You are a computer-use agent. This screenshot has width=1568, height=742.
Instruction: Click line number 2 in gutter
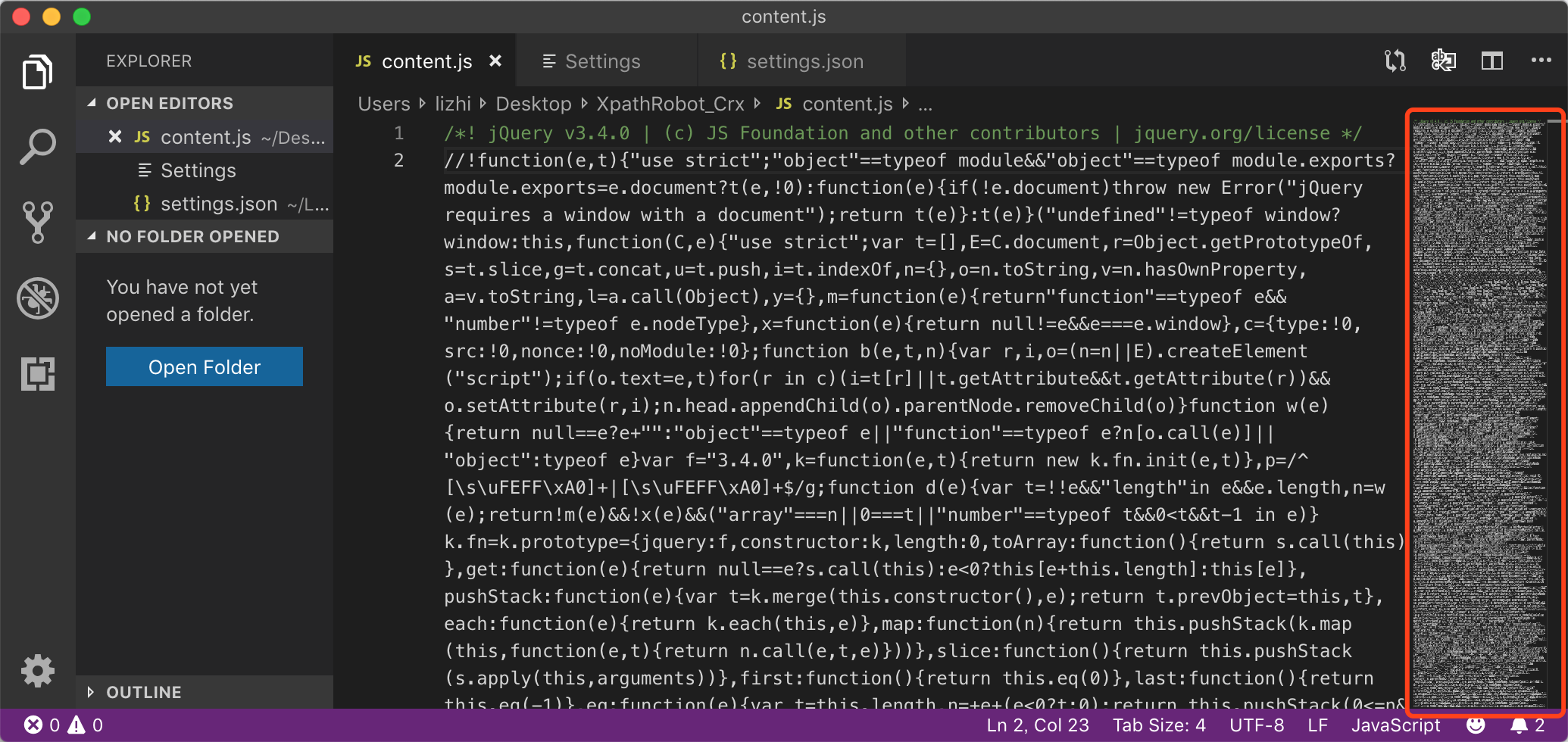tap(398, 161)
